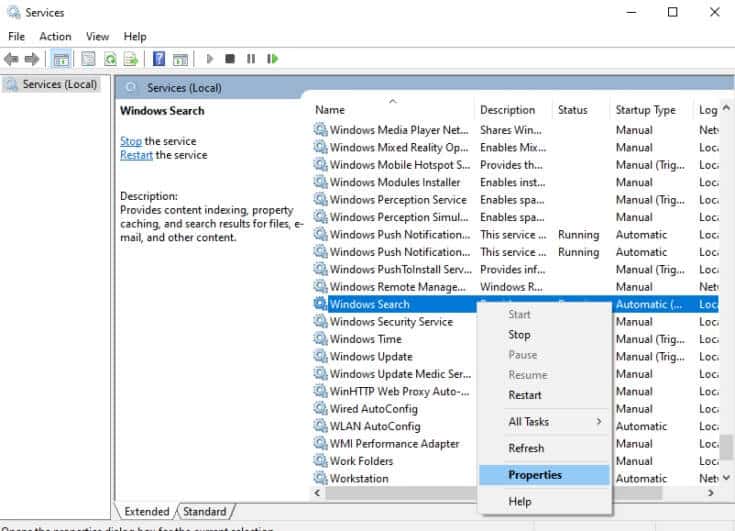Select WMI Performance Adapter service

394,443
